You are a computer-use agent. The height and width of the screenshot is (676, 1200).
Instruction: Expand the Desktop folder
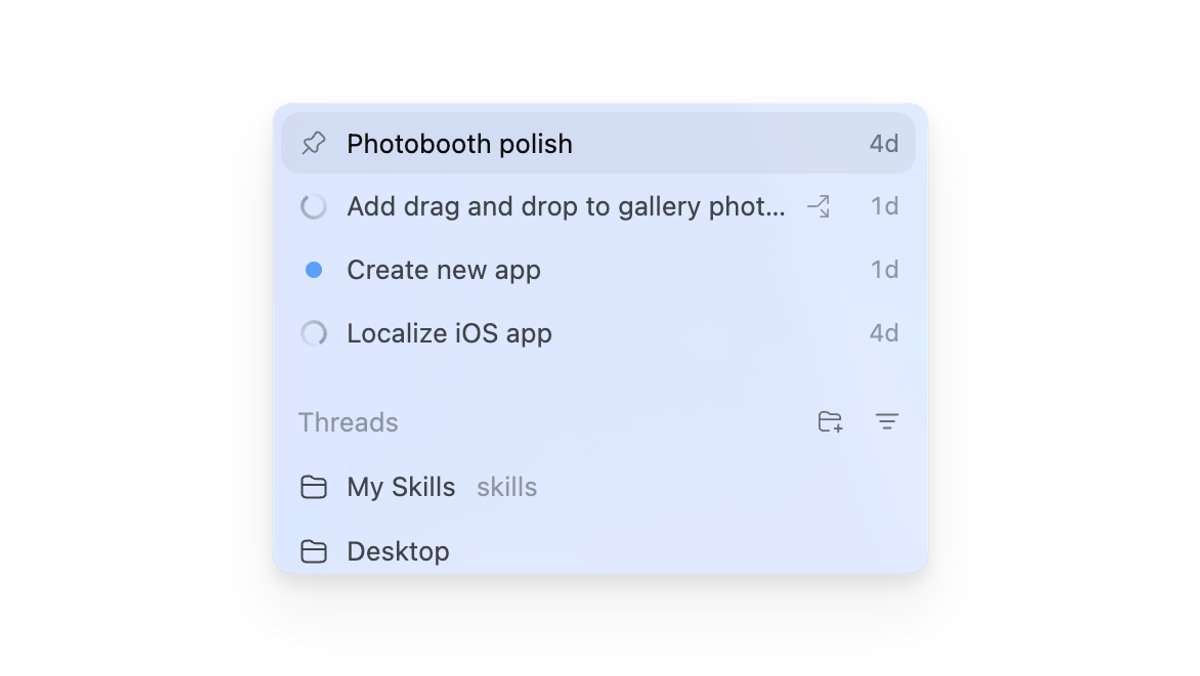pyautogui.click(x=598, y=551)
